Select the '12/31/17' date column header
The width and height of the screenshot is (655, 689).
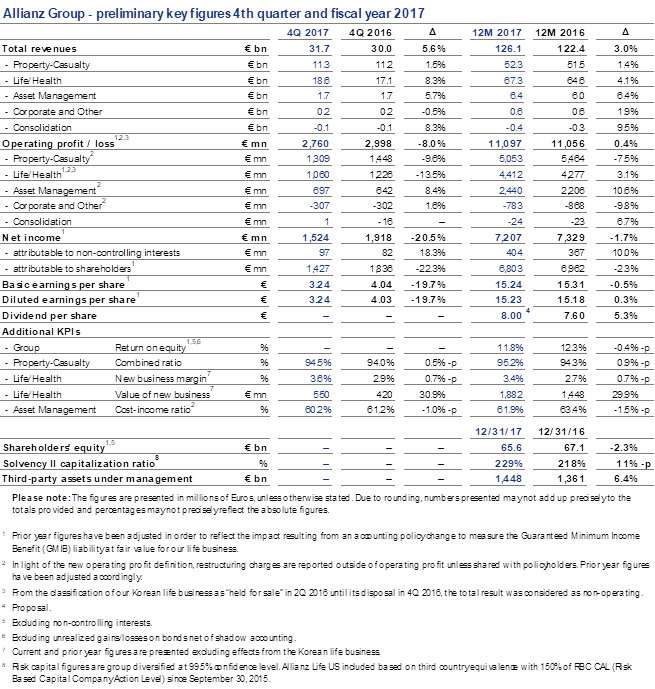(498, 432)
